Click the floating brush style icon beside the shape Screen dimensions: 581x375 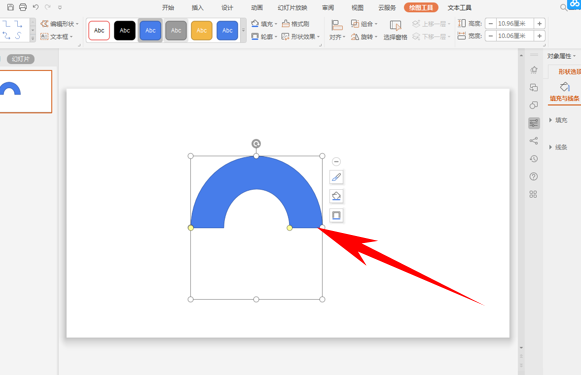coord(336,177)
